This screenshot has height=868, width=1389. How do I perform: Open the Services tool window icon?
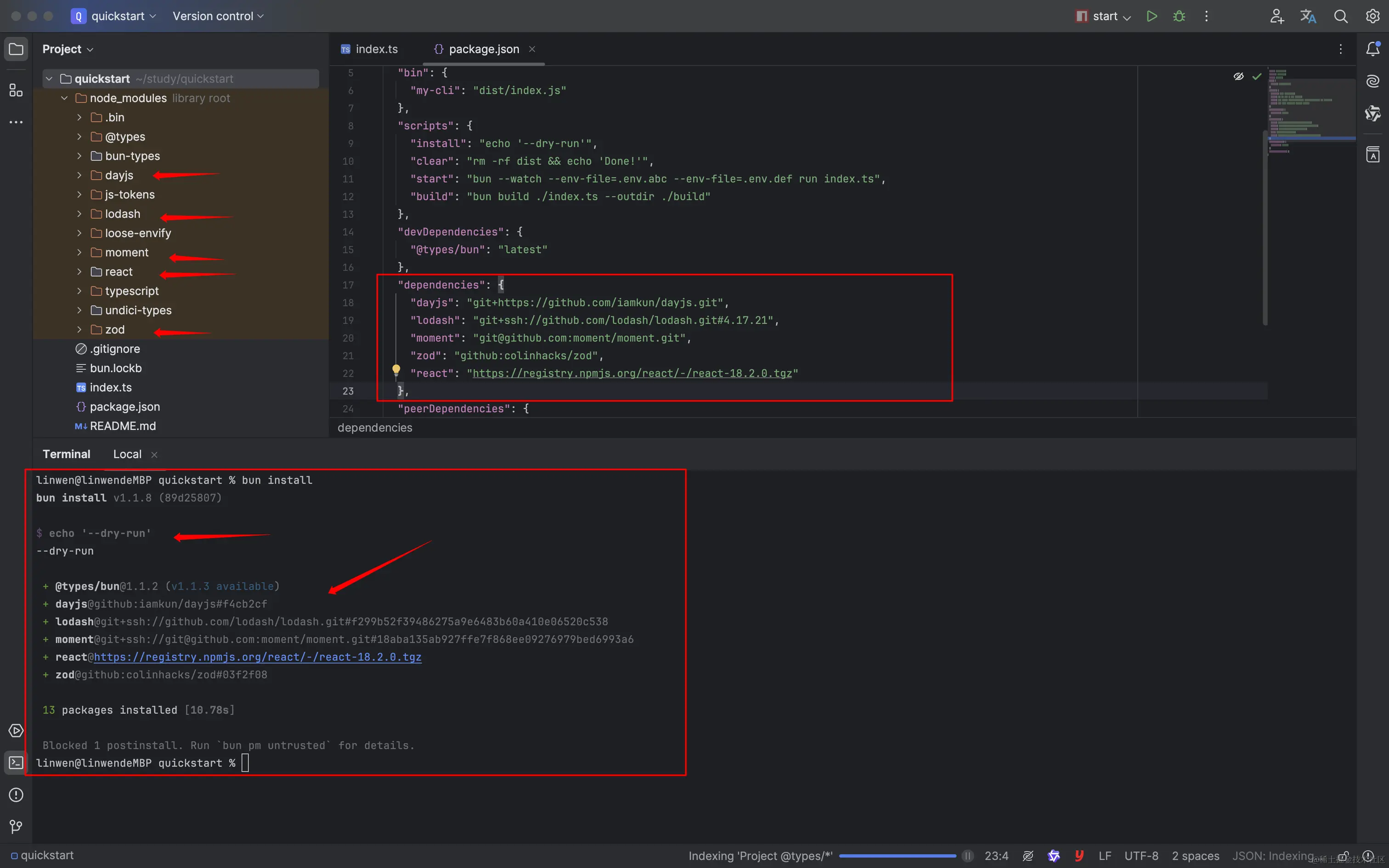(16, 730)
